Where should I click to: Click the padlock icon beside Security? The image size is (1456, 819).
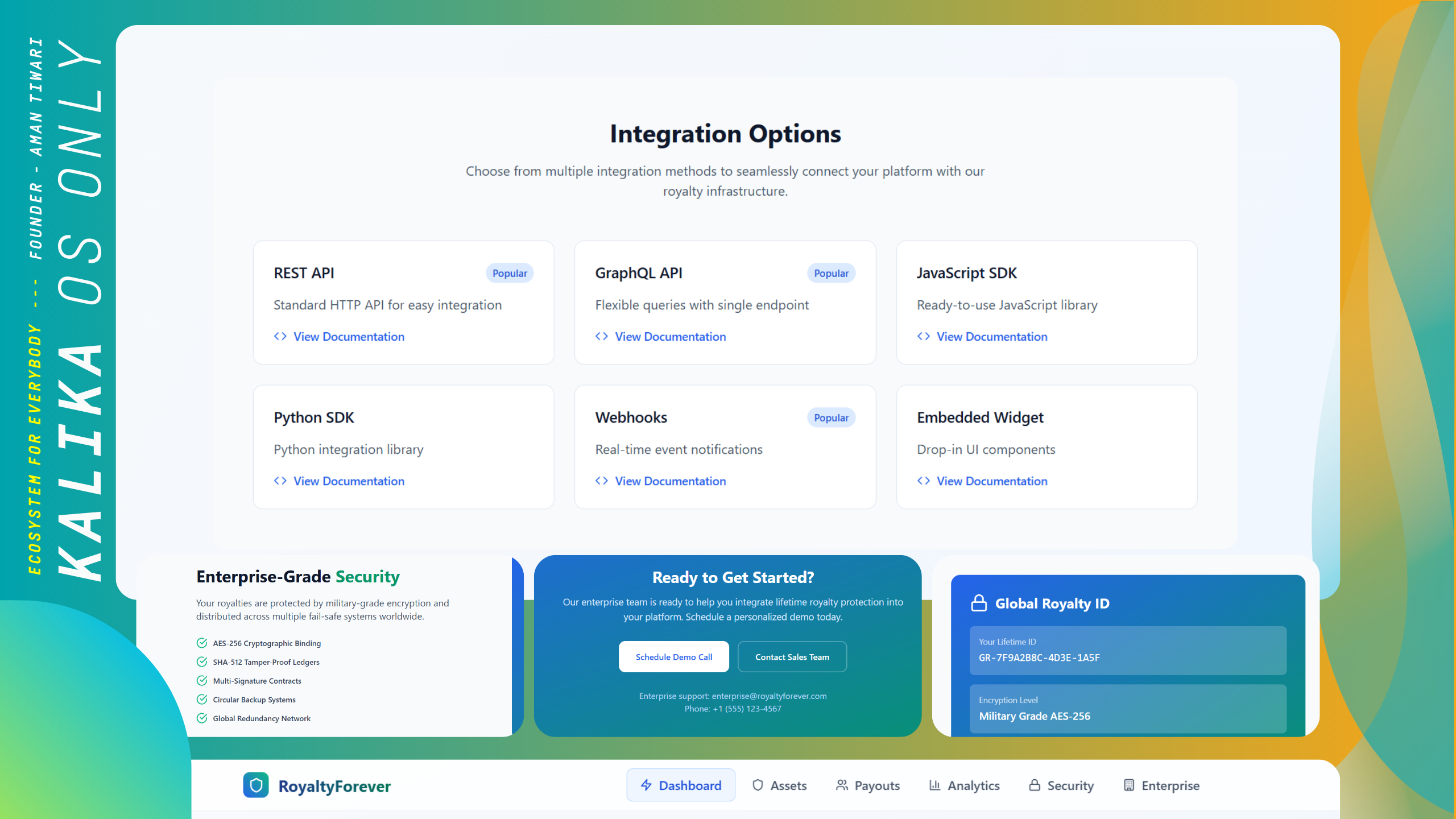tap(1035, 785)
